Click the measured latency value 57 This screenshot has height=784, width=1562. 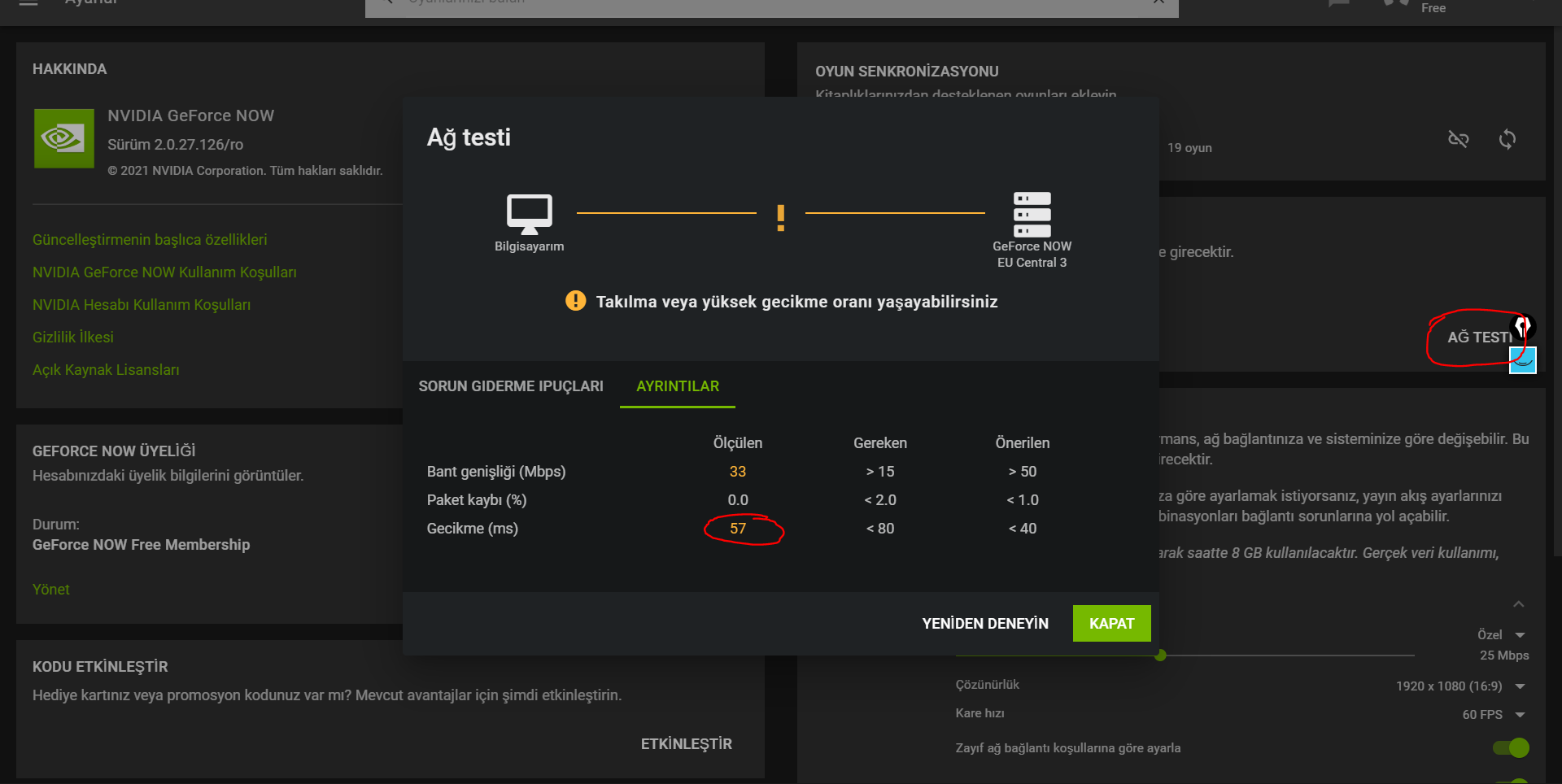[738, 528]
